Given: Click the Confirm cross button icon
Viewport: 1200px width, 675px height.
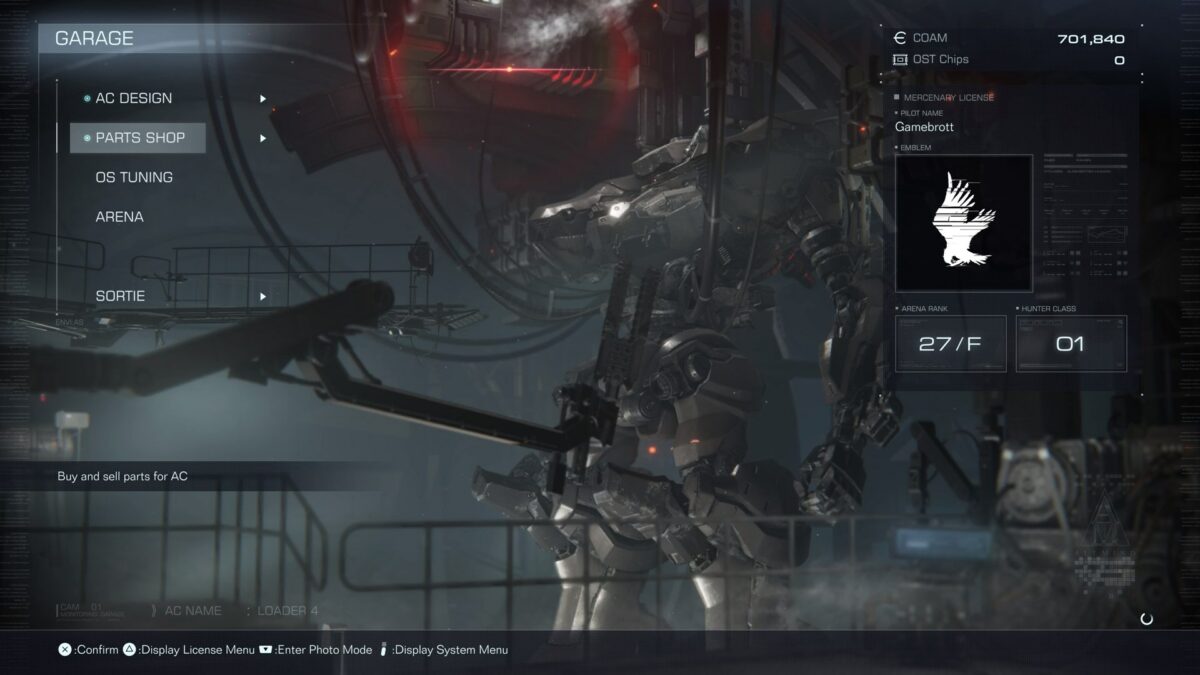Looking at the screenshot, I should (x=64, y=649).
